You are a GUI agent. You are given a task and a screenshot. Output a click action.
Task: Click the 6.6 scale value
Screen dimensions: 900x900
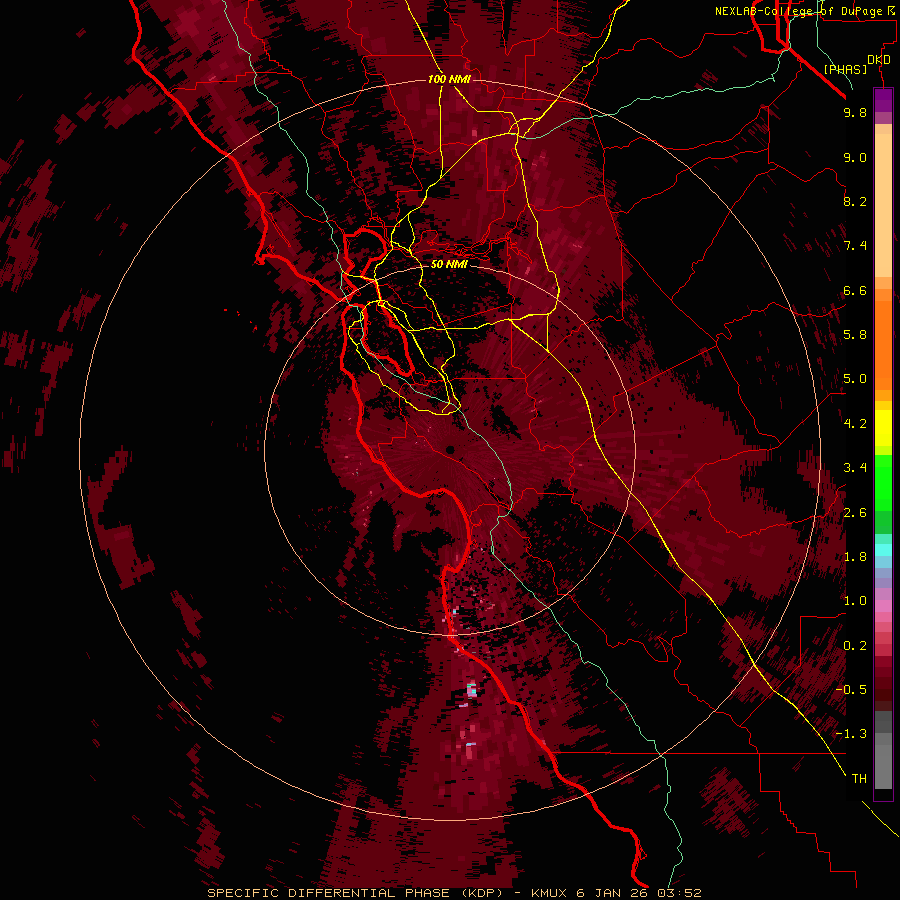(x=855, y=290)
